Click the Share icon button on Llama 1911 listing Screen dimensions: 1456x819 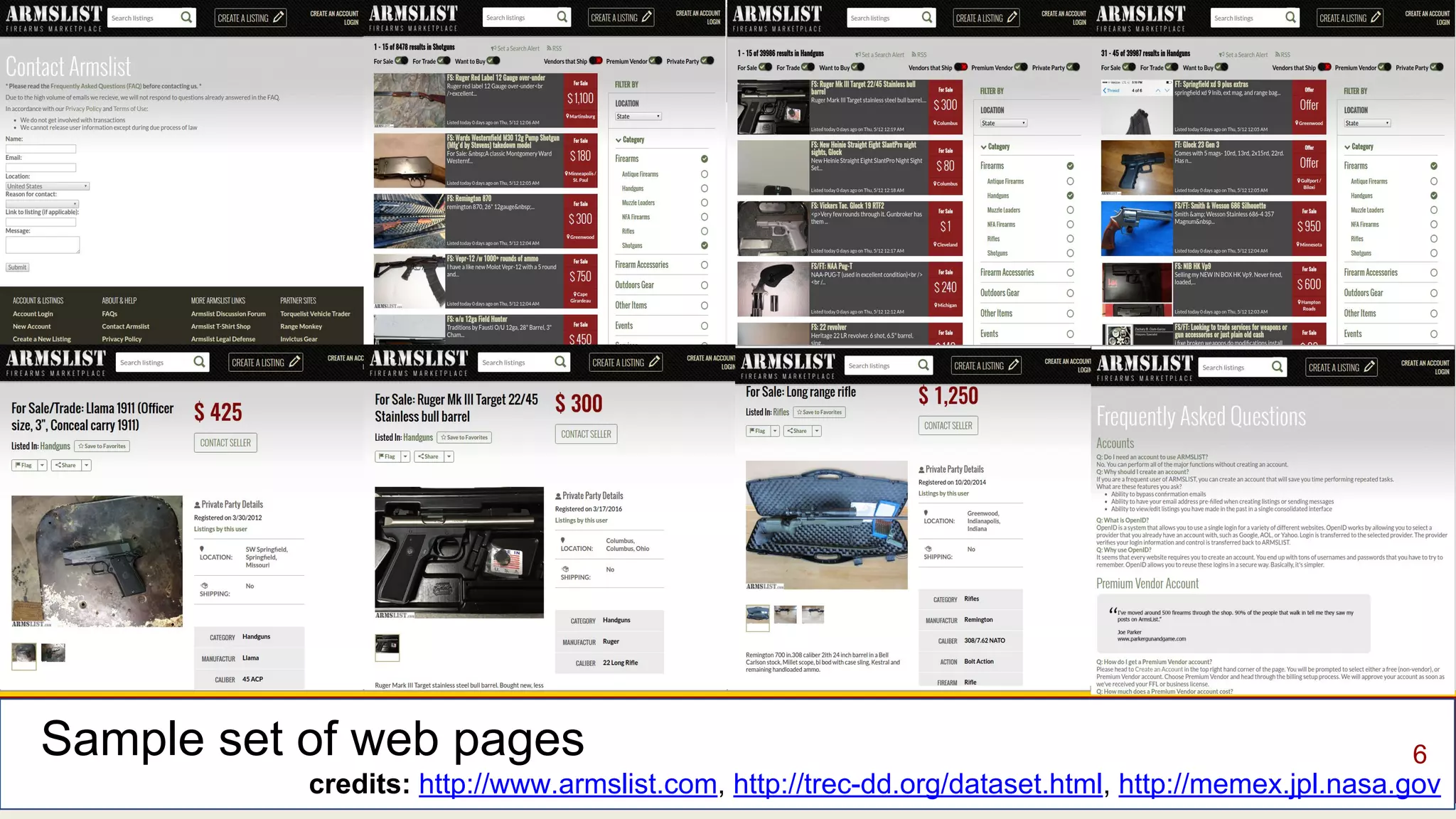tap(65, 465)
